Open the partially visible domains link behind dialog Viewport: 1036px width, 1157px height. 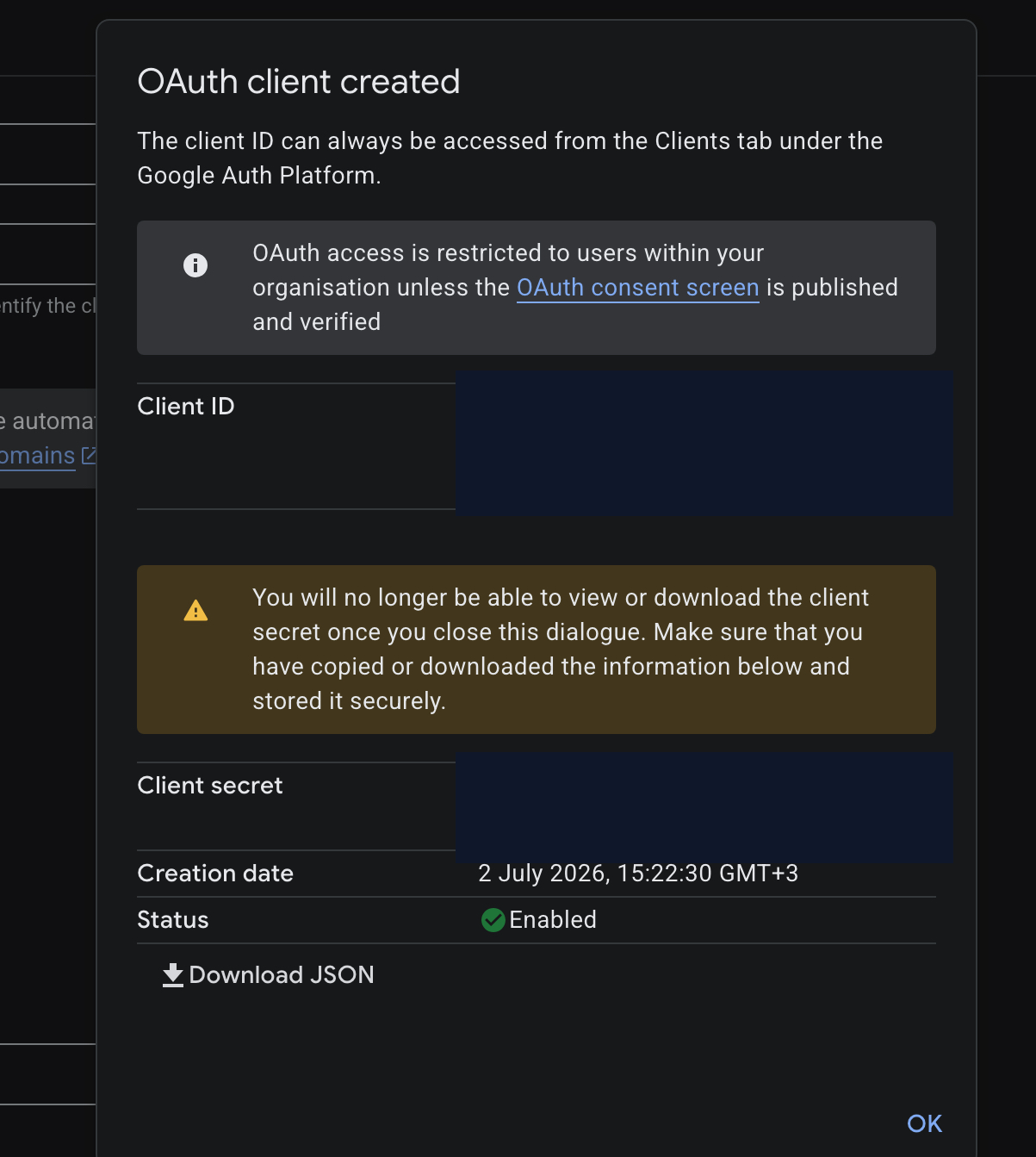(x=47, y=456)
